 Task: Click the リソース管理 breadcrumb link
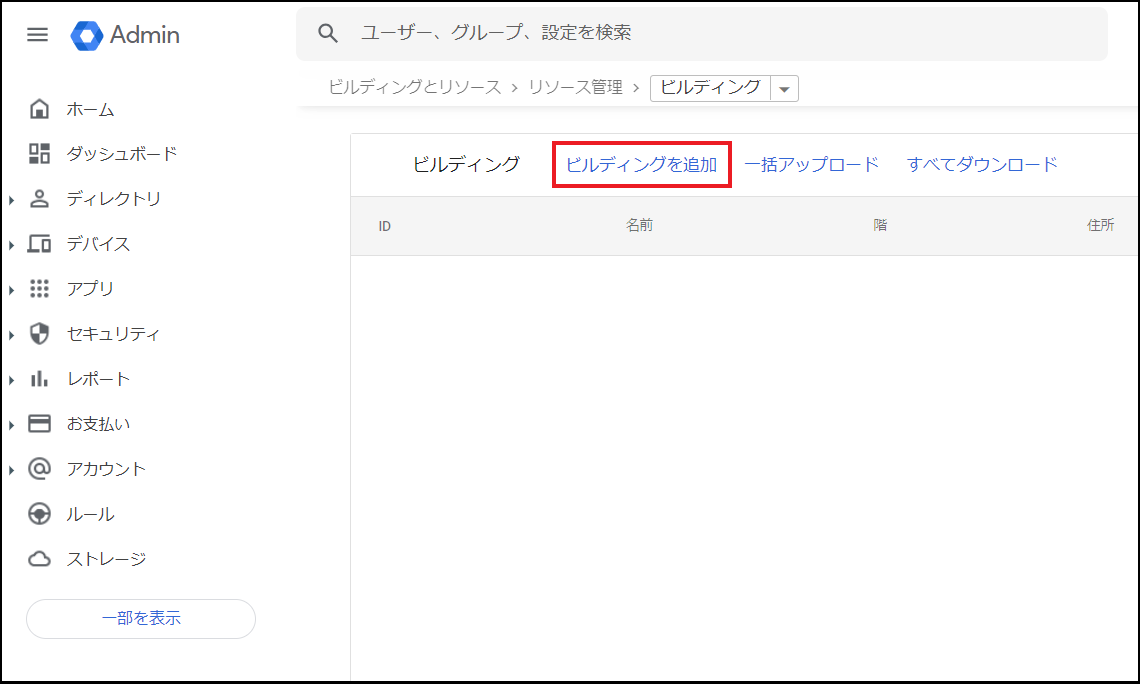[x=575, y=88]
